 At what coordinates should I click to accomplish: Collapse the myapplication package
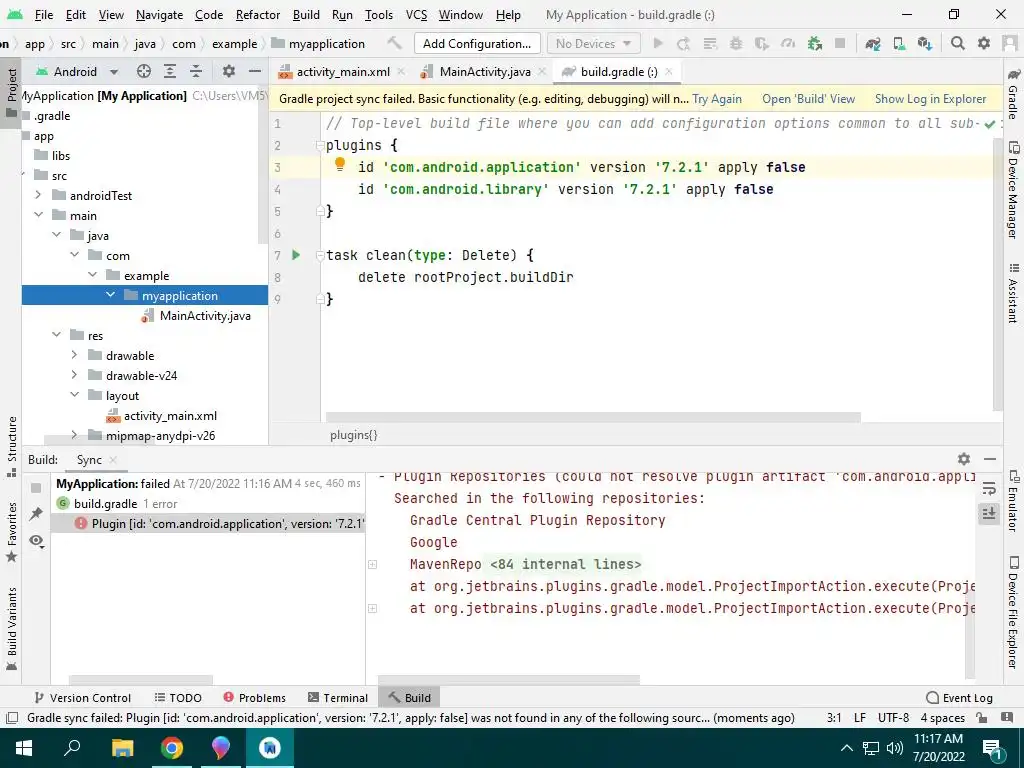click(x=110, y=295)
